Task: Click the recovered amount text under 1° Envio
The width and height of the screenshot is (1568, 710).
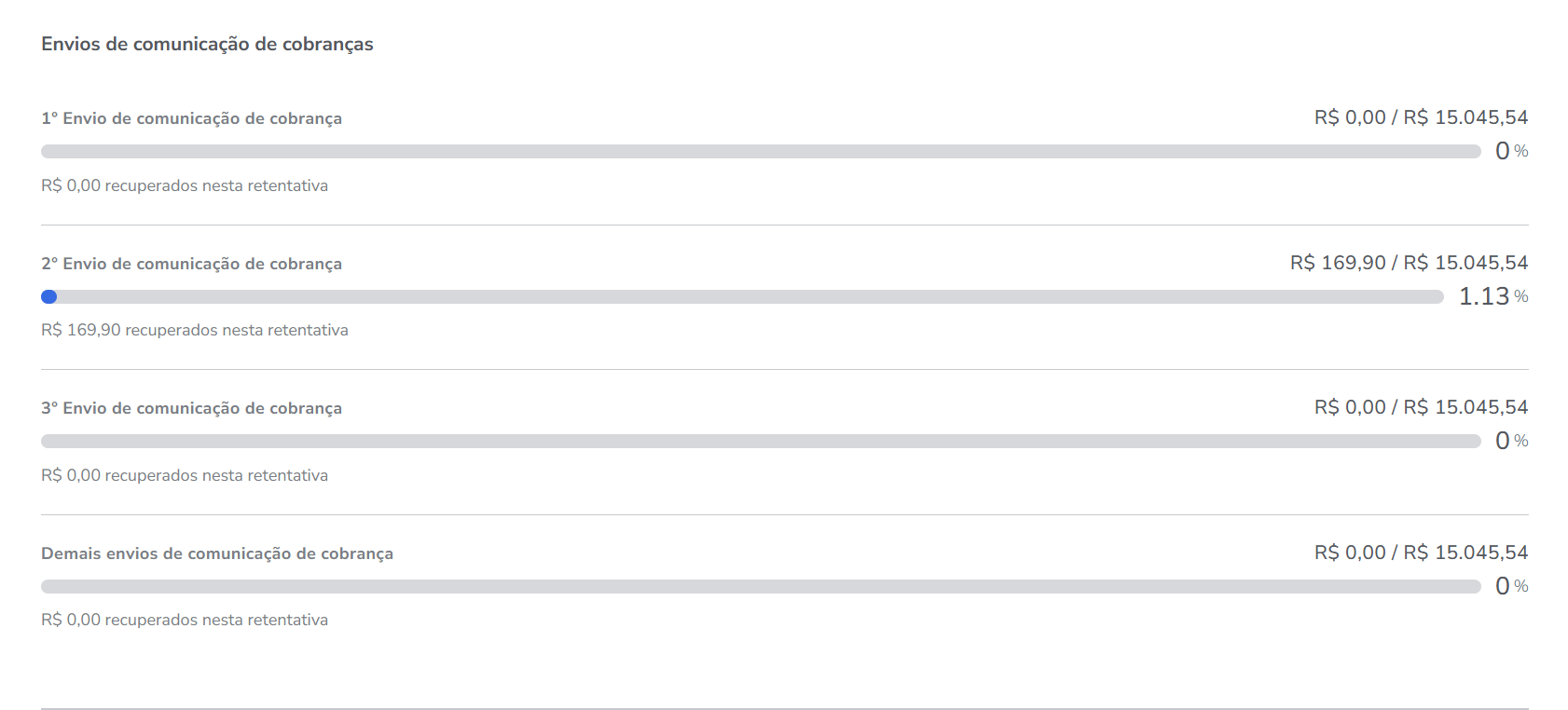Action: (x=185, y=185)
